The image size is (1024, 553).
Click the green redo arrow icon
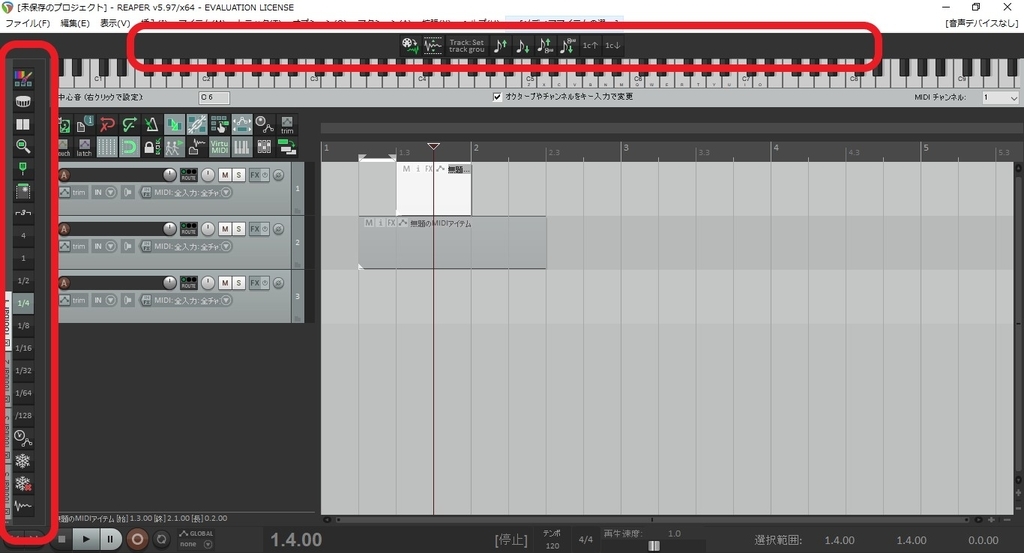[x=129, y=125]
